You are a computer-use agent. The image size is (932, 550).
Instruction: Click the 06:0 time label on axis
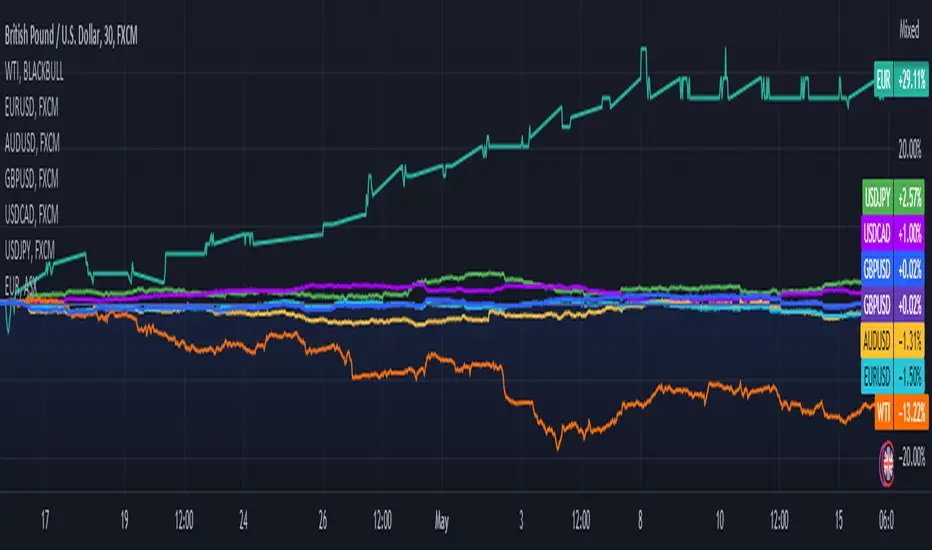886,520
